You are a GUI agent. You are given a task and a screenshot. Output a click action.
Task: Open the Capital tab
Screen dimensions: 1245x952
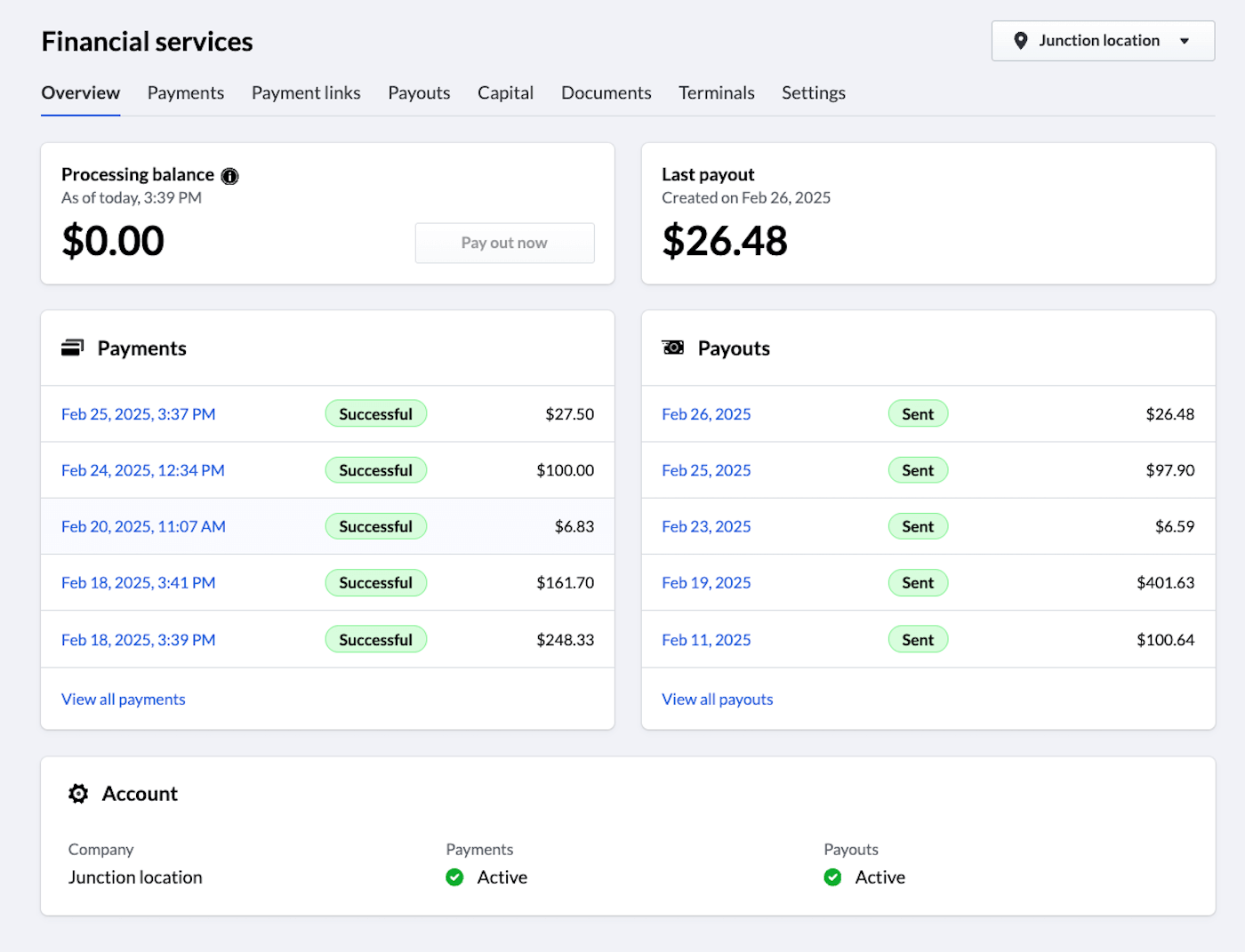[x=505, y=93]
